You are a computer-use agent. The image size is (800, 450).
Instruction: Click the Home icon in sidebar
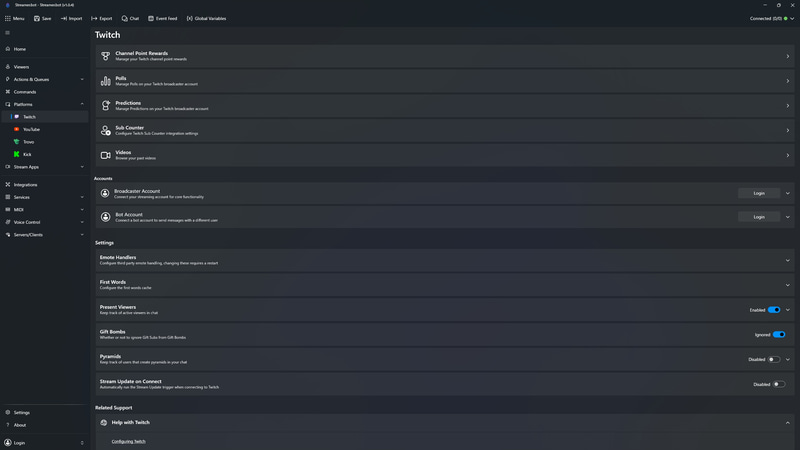pyautogui.click(x=8, y=49)
